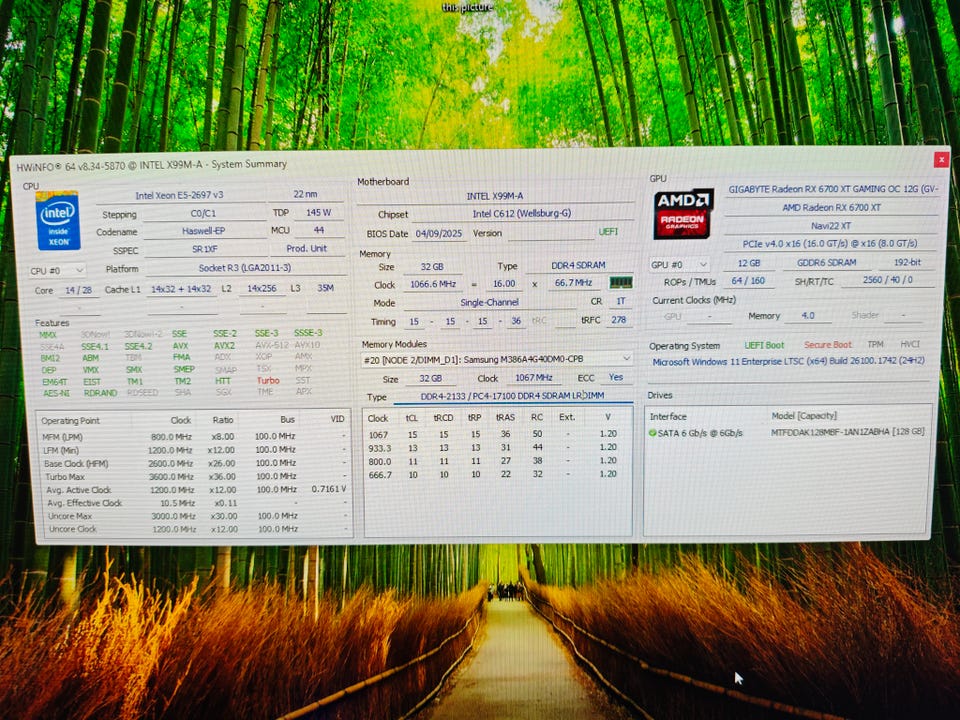
Task: Click the SR1XF SSPEC value
Action: pos(204,249)
